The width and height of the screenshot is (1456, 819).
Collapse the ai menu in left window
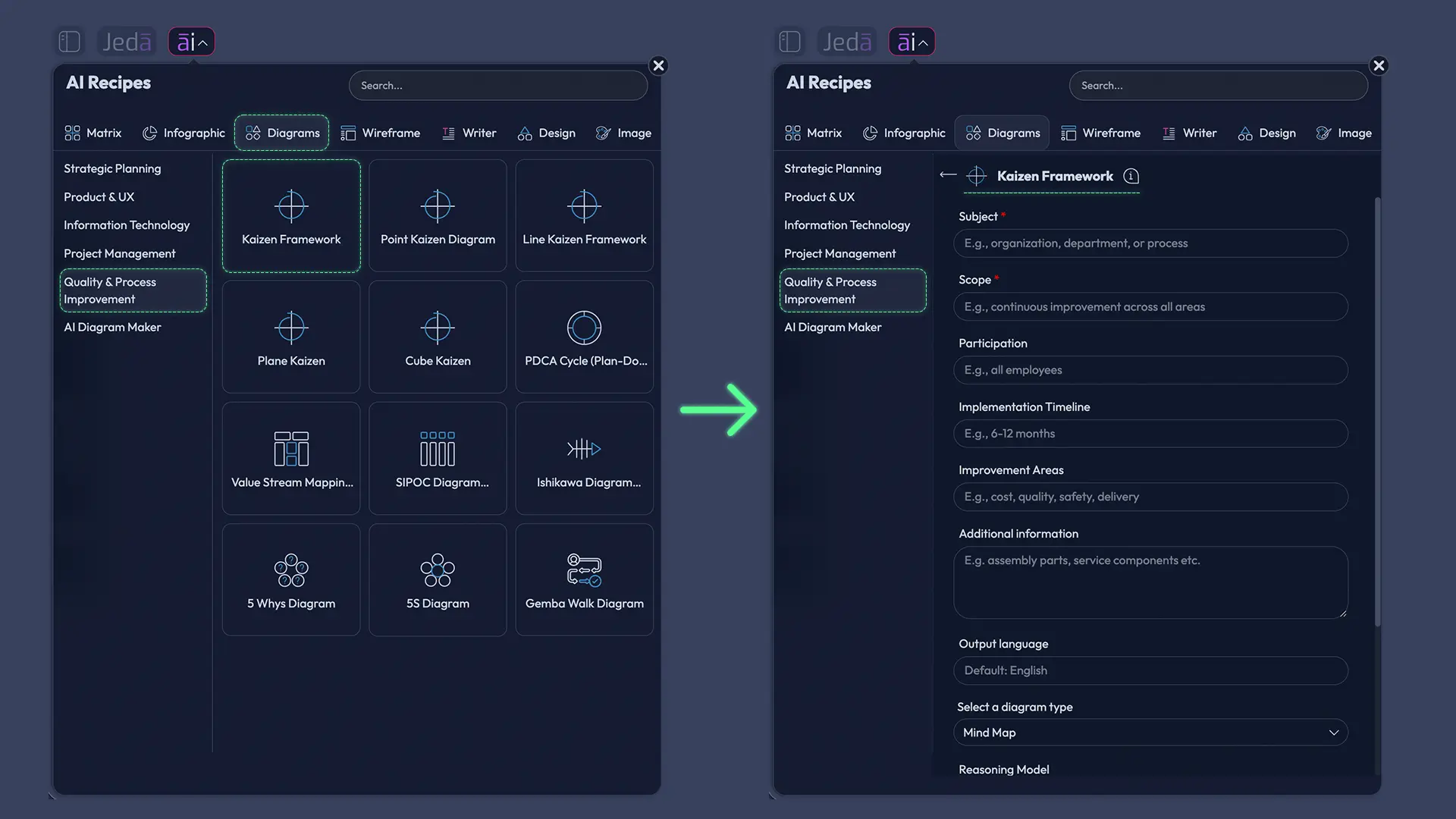[192, 42]
